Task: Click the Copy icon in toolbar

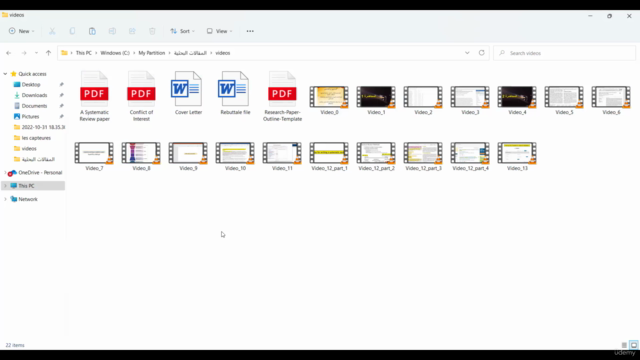Action: coord(72,31)
